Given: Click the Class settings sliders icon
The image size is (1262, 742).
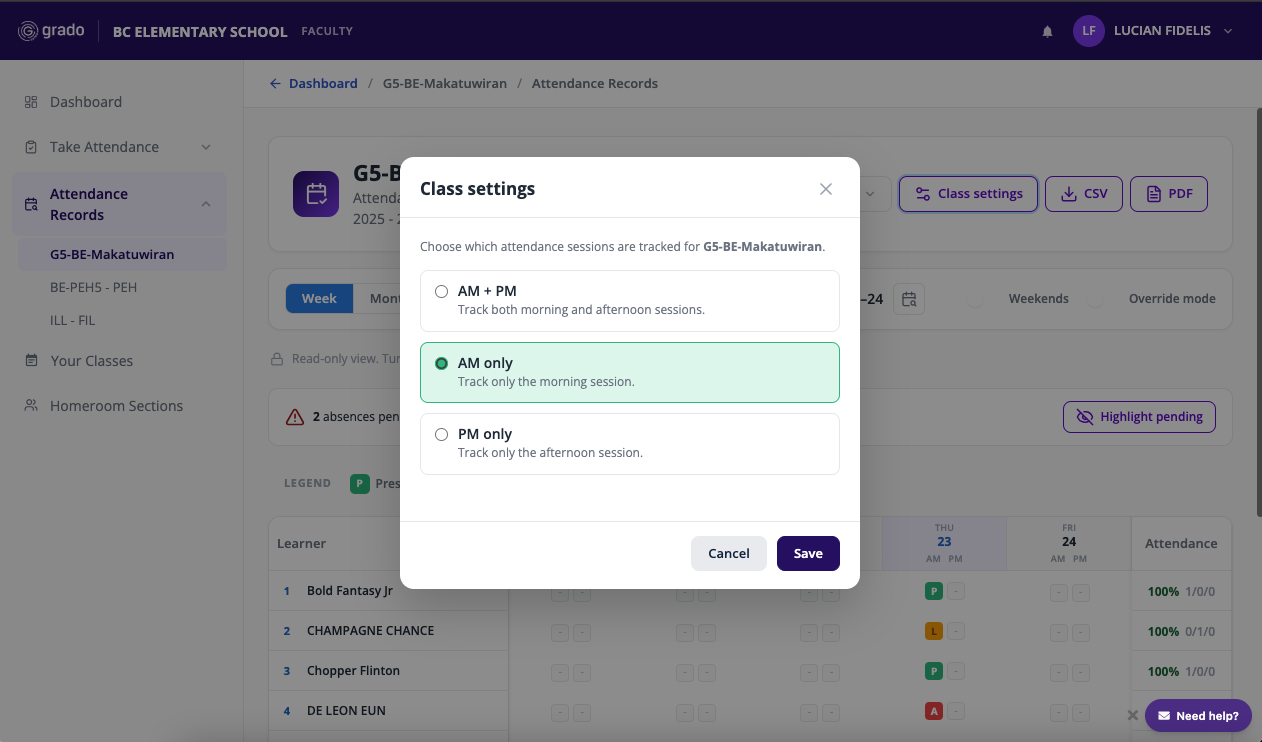Looking at the screenshot, I should pos(923,194).
